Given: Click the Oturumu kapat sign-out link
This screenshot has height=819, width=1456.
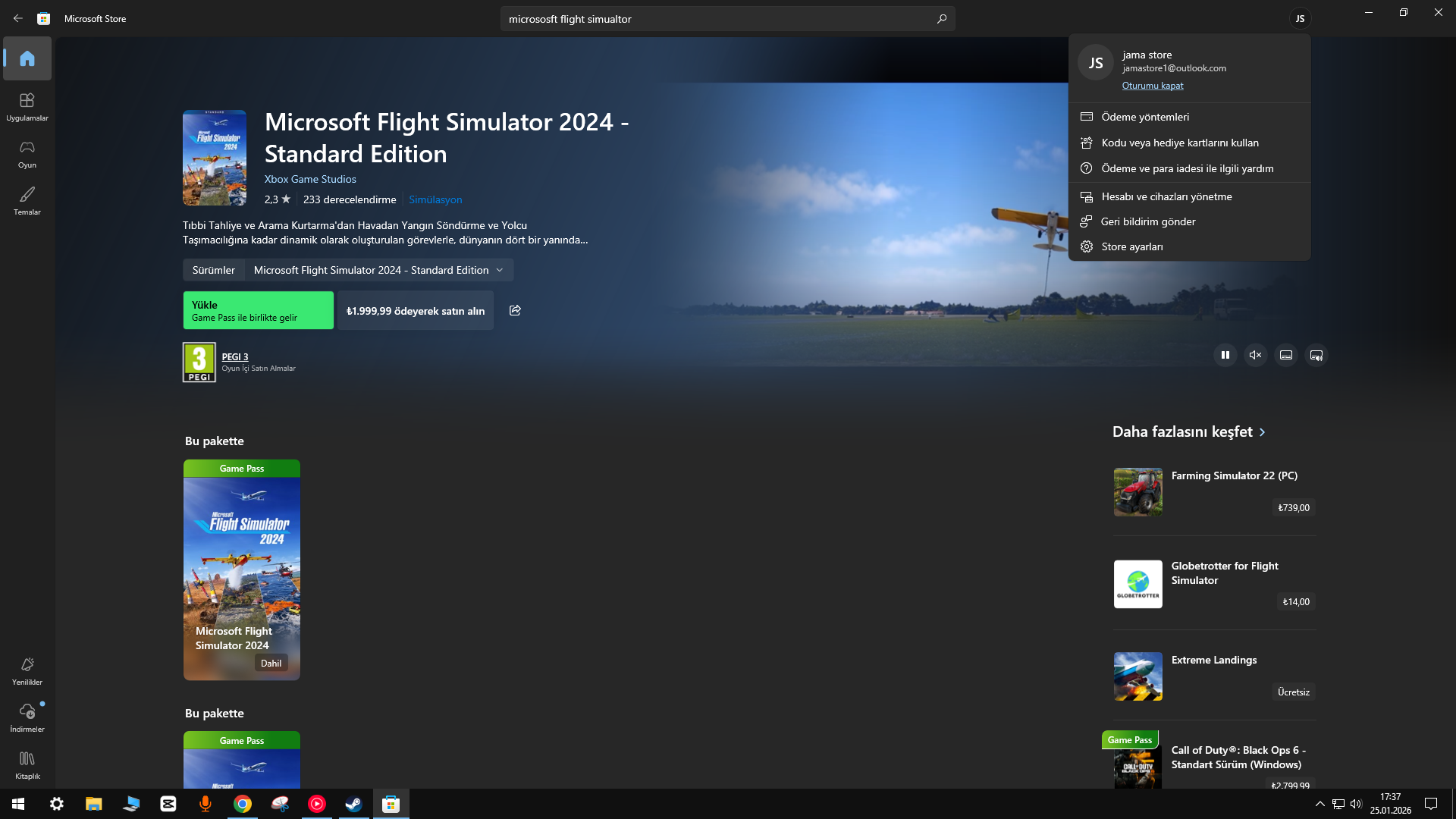Looking at the screenshot, I should point(1153,86).
